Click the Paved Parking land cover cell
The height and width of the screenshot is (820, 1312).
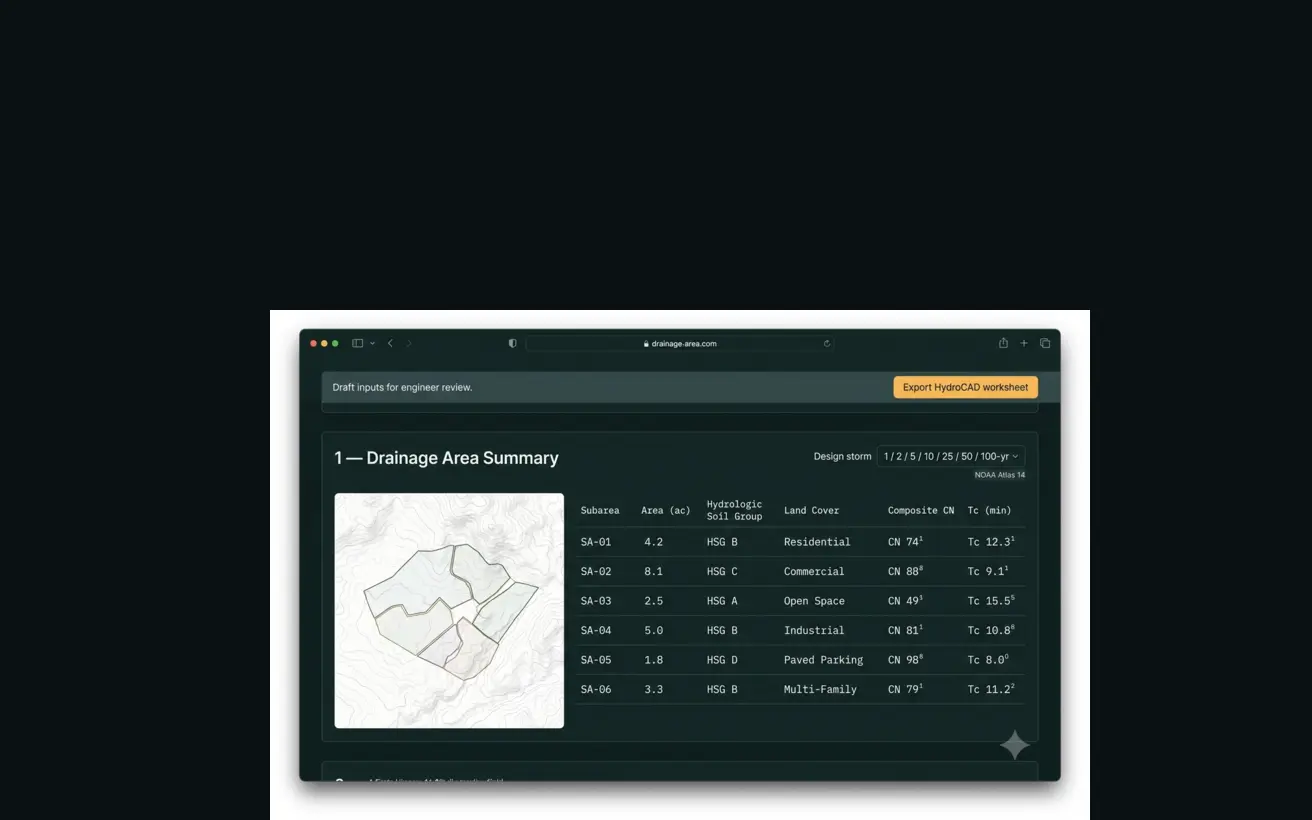pos(823,660)
